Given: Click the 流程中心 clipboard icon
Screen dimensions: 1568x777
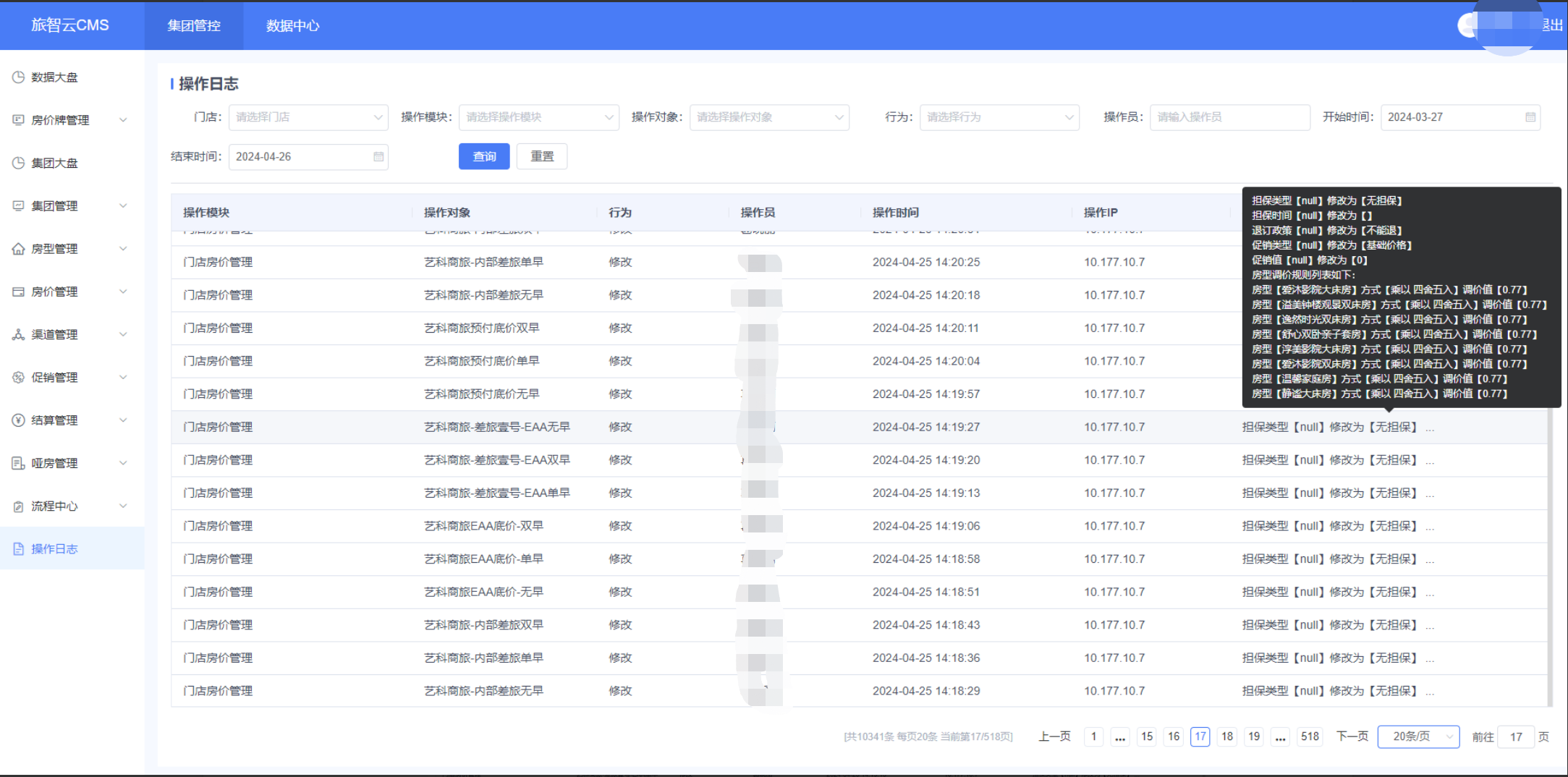Looking at the screenshot, I should click(x=18, y=506).
